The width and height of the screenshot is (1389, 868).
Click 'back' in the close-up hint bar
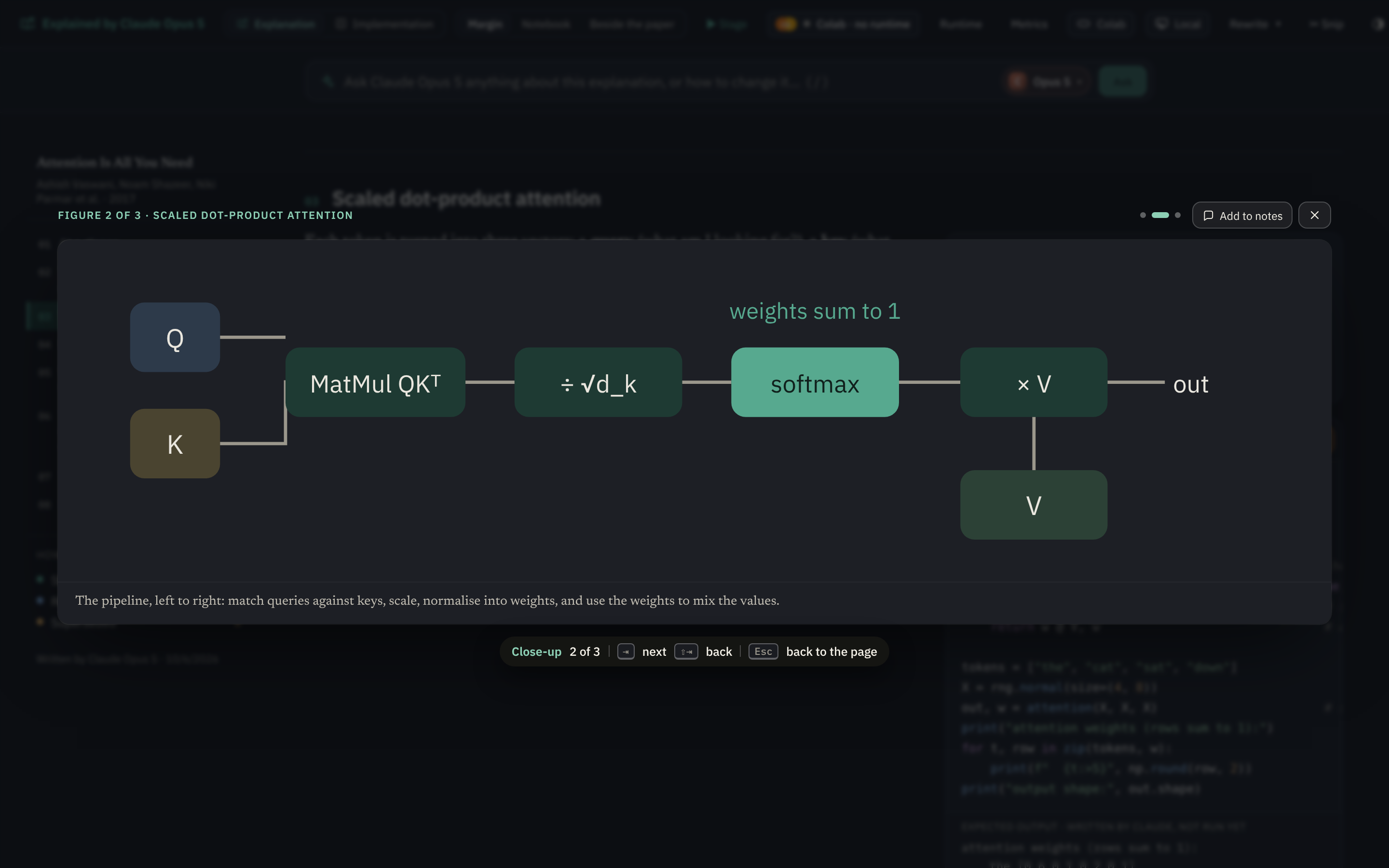click(x=719, y=651)
